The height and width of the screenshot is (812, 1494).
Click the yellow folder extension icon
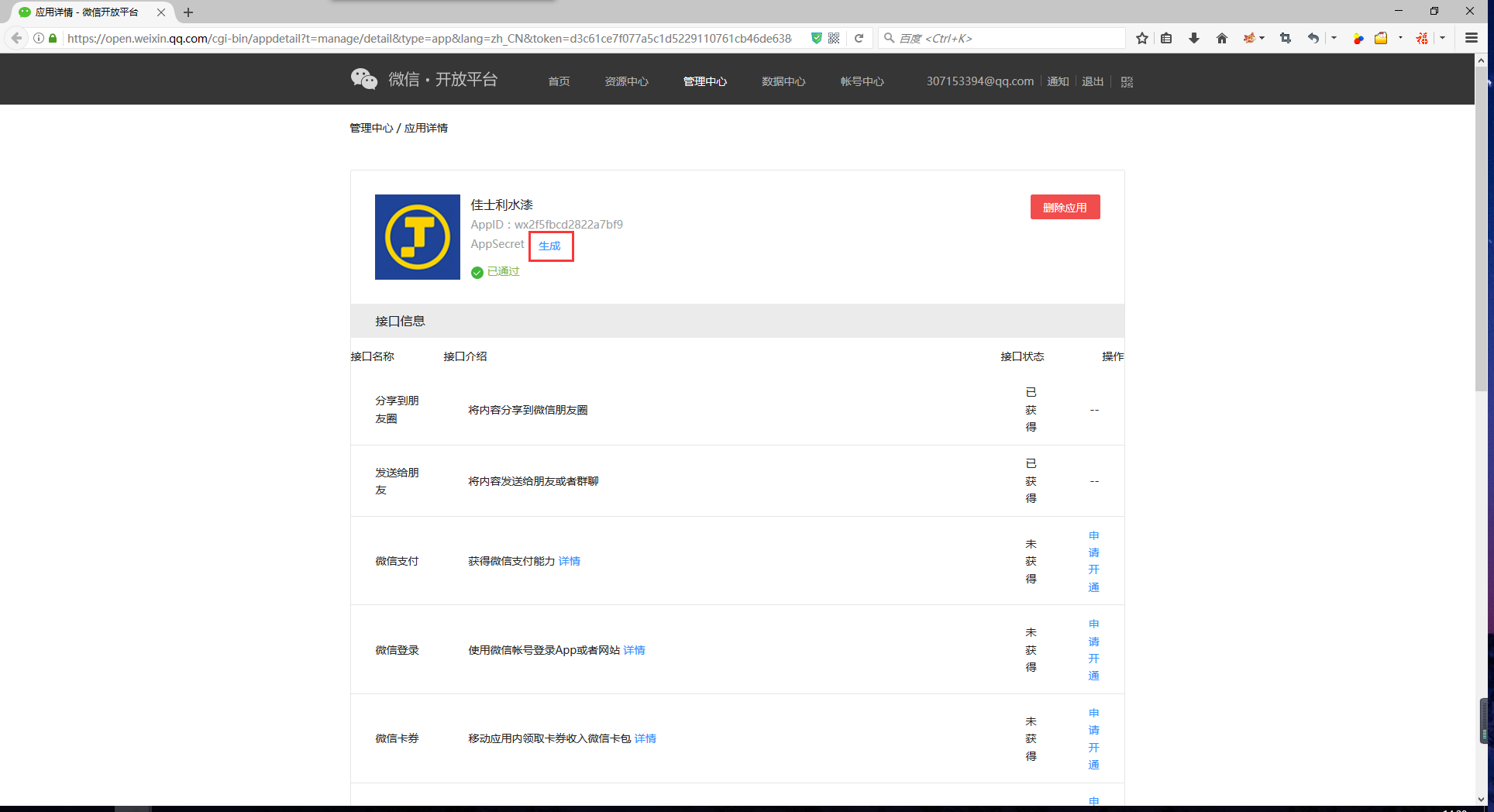[1381, 38]
